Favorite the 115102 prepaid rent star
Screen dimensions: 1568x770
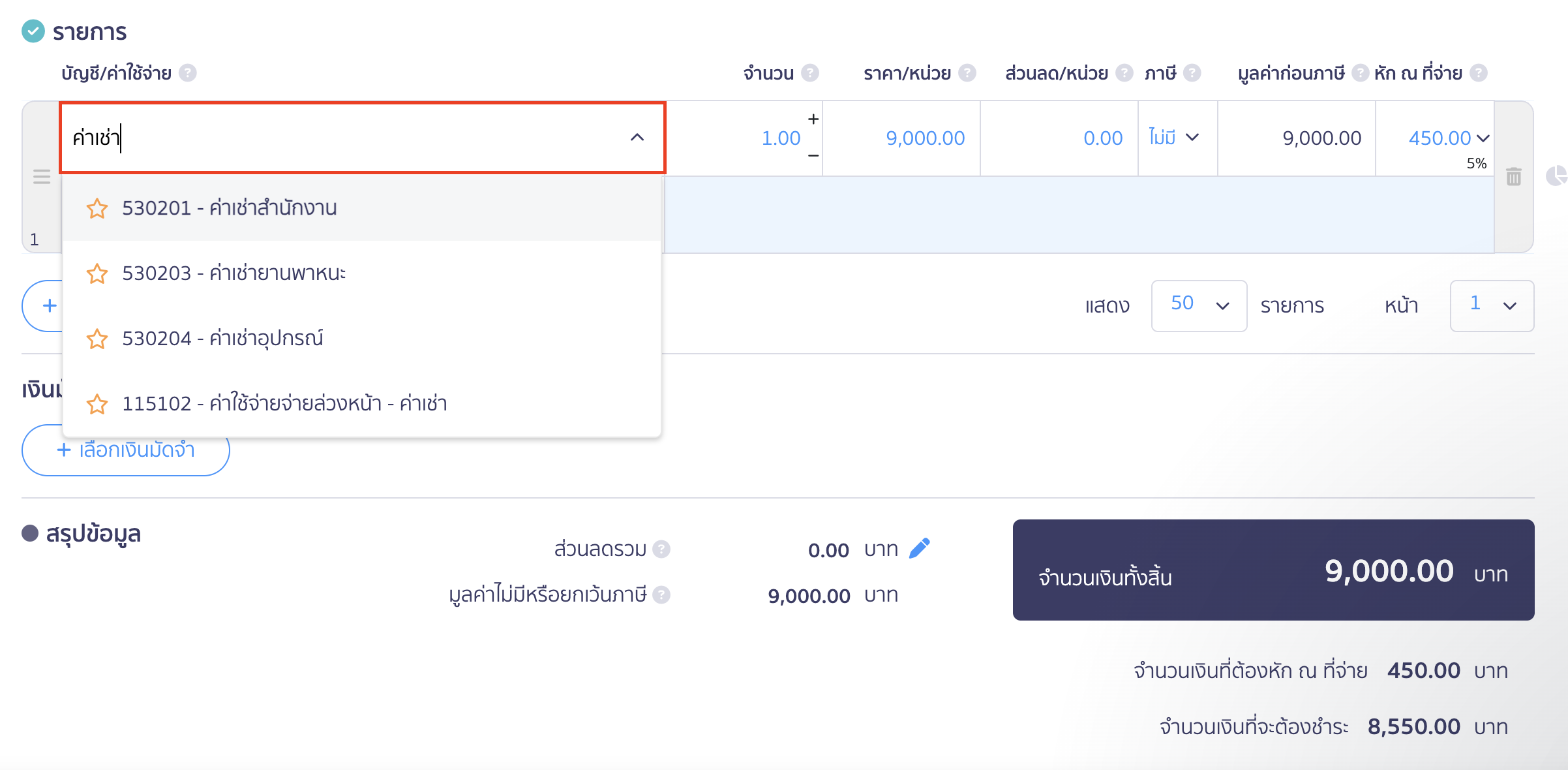tap(97, 404)
